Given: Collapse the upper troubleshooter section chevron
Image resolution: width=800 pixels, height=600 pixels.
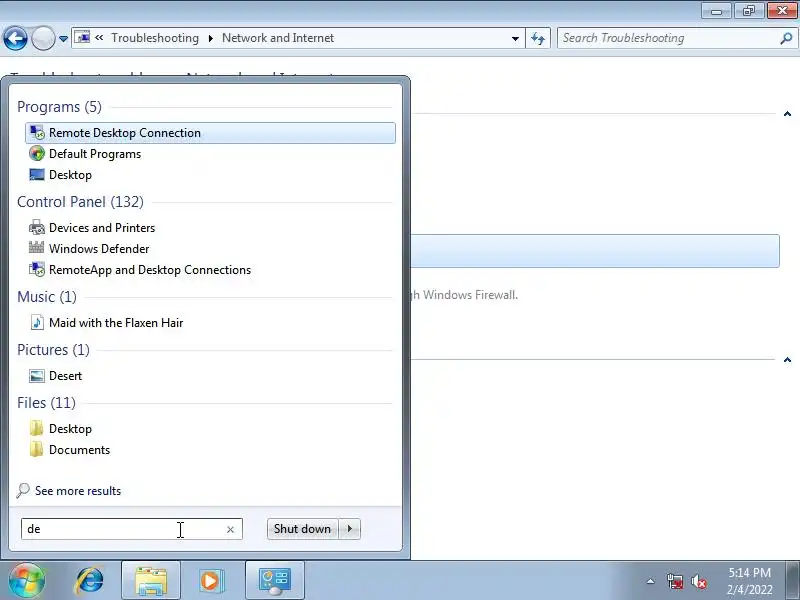Looking at the screenshot, I should pyautogui.click(x=787, y=114).
